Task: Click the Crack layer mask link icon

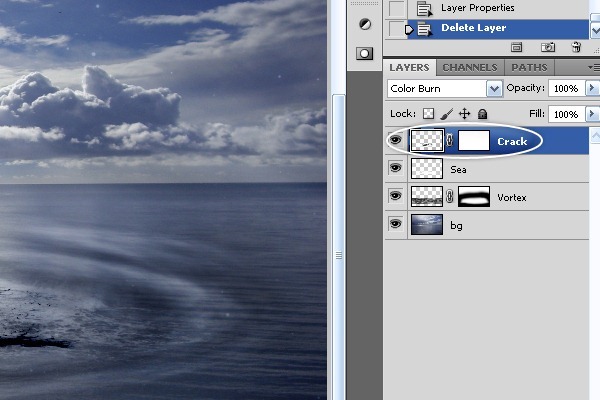Action: pyautogui.click(x=451, y=141)
